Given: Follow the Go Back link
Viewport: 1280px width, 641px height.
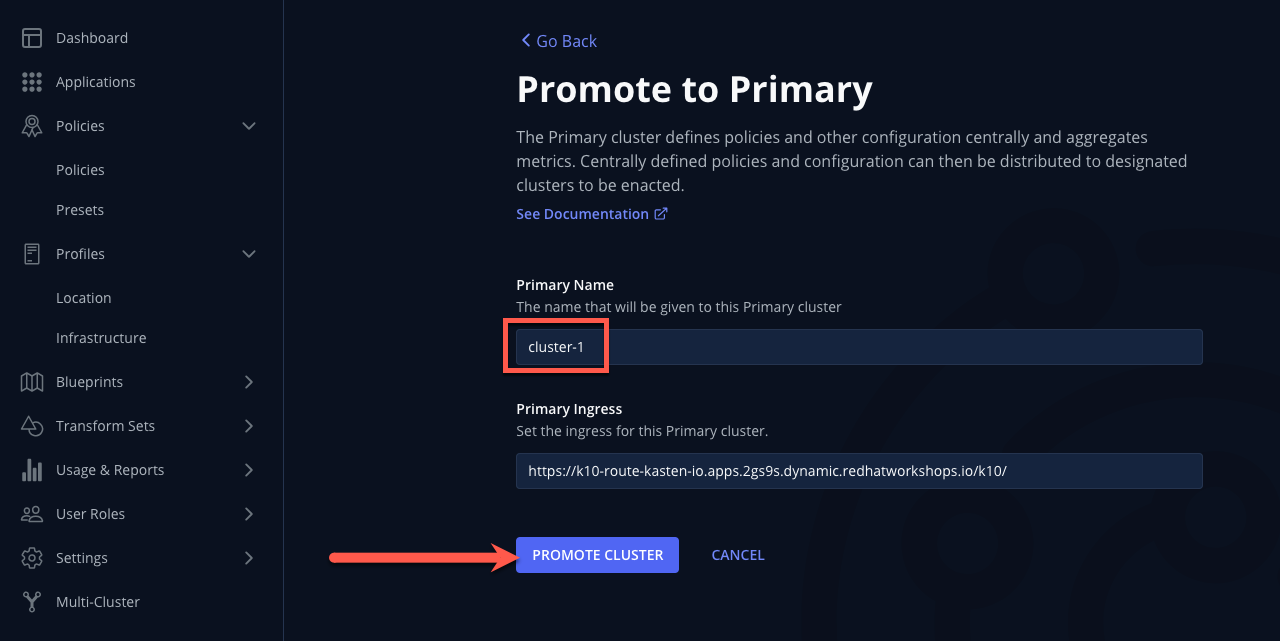Looking at the screenshot, I should [558, 41].
